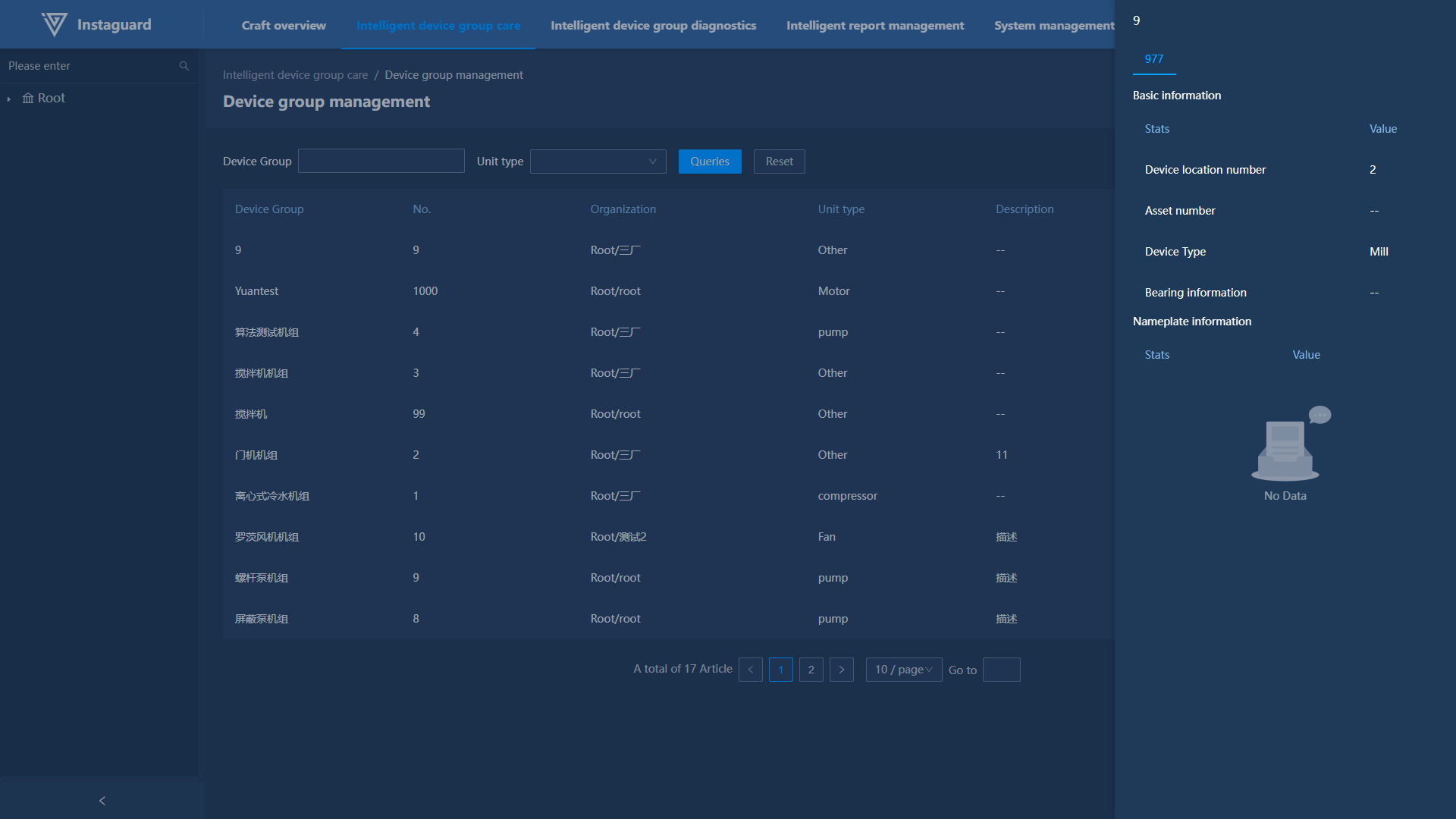The width and height of the screenshot is (1456, 819).
Task: Open Intelligent report management menu
Action: [874, 25]
